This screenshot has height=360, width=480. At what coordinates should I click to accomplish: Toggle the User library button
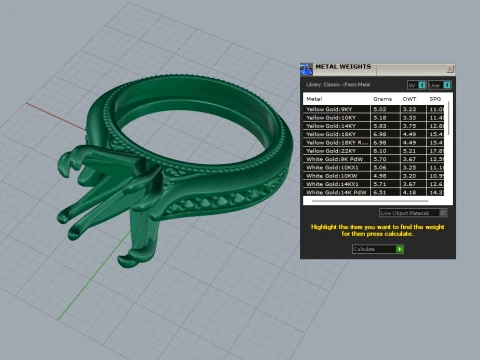[440, 85]
